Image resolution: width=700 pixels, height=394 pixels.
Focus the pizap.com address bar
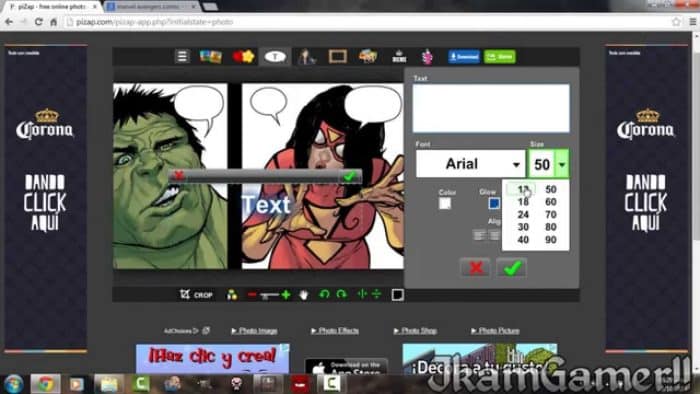366,22
